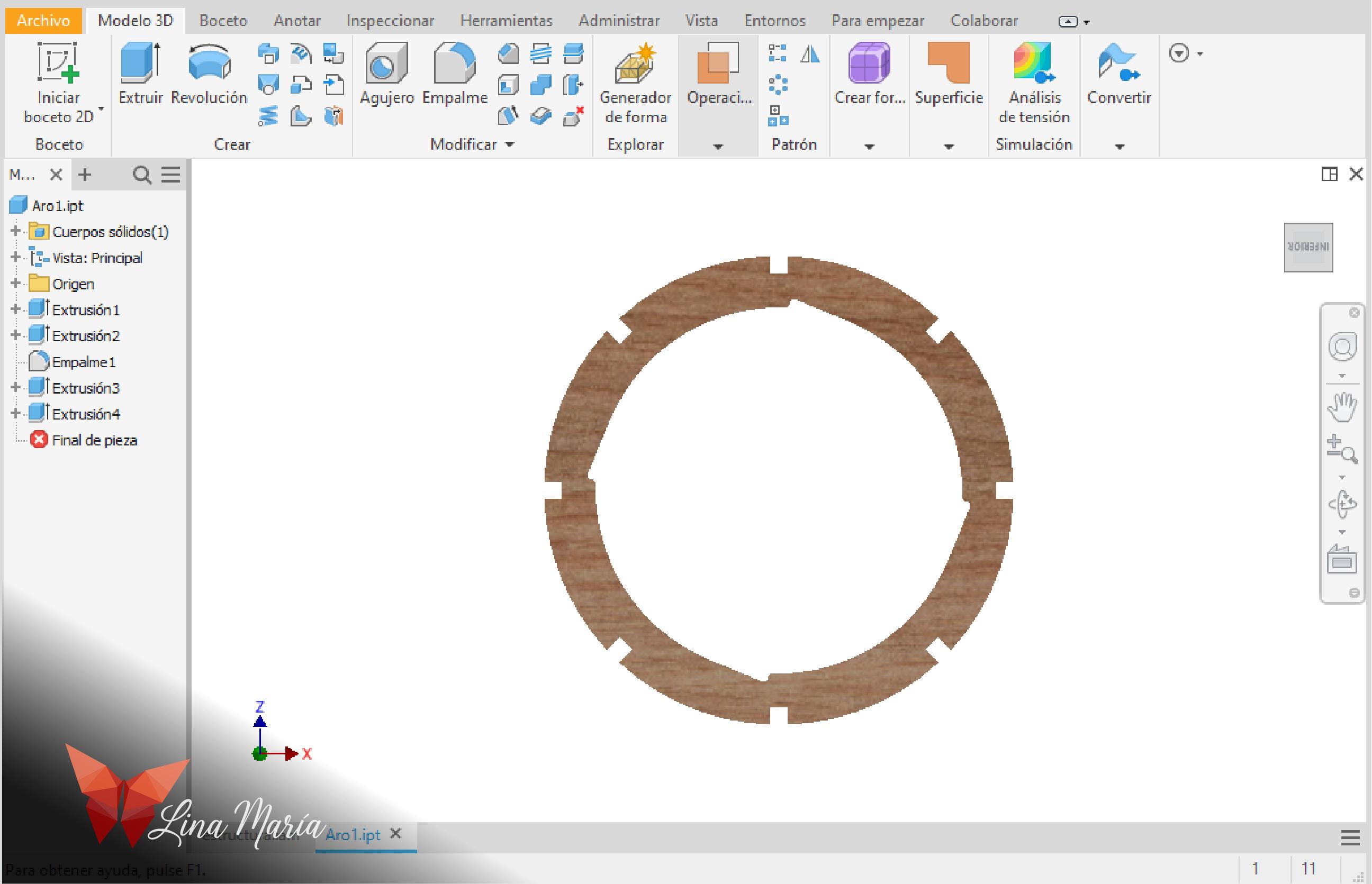Screen dimensions: 1372x884
Task: Select the Rib (Nervio) tool icon
Action: [x=301, y=116]
